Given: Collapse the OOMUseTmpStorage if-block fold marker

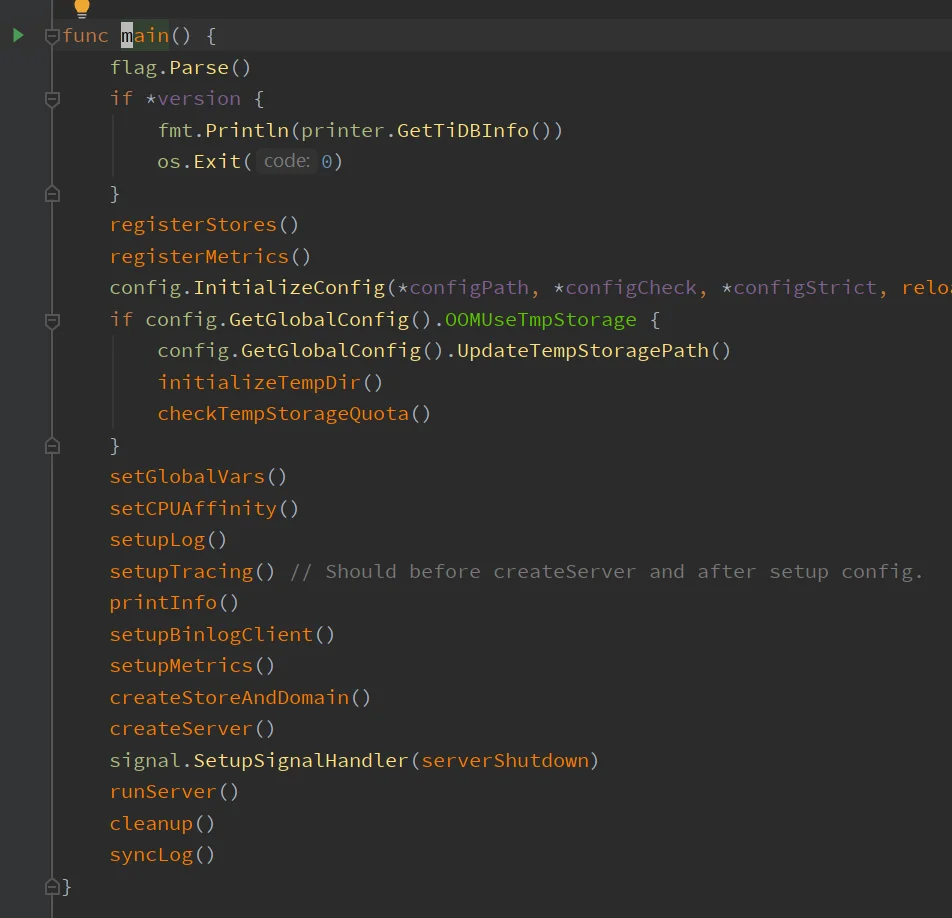Looking at the screenshot, I should 52,320.
